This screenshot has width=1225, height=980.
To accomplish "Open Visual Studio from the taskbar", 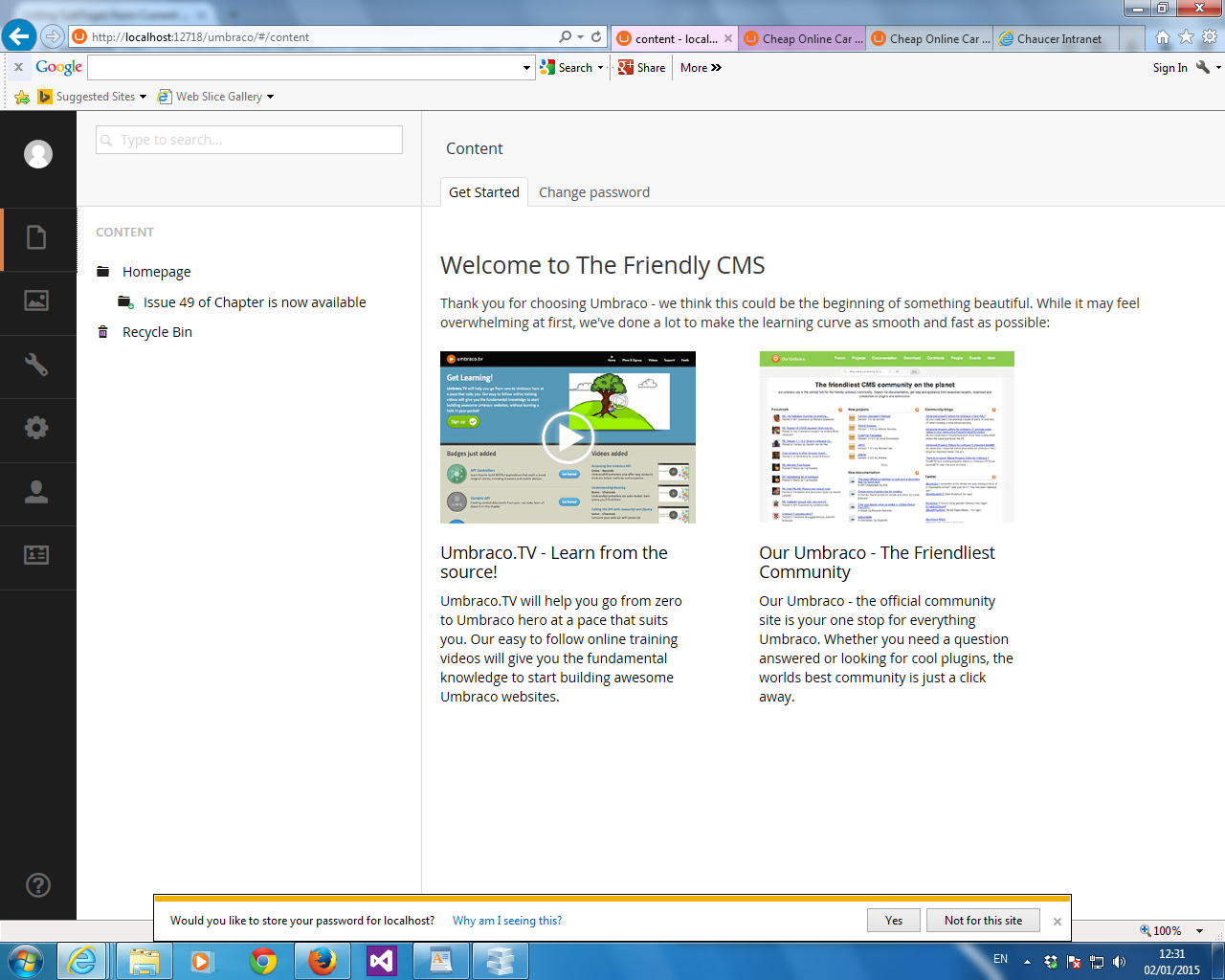I will click(382, 961).
